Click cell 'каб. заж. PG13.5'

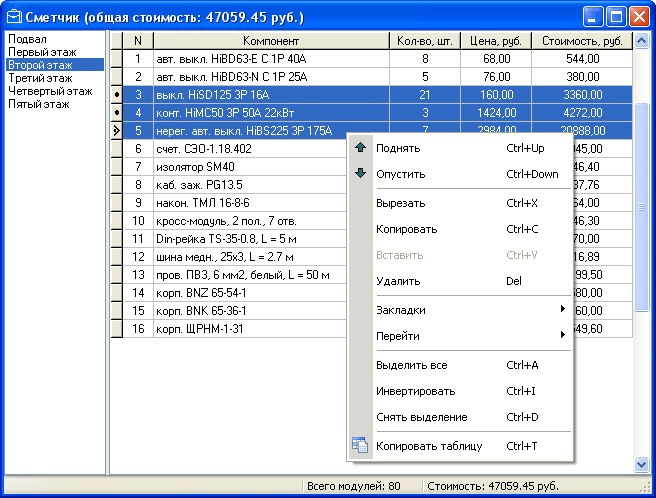tap(250, 185)
